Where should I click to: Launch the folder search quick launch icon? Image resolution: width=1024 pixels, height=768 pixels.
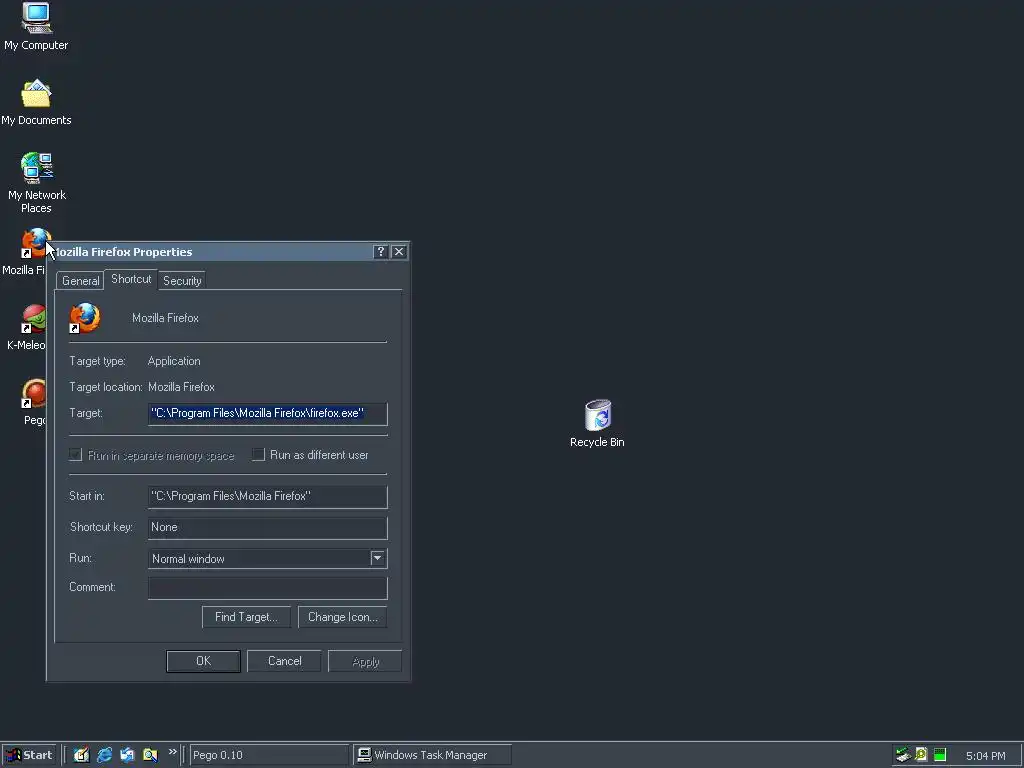pos(150,755)
